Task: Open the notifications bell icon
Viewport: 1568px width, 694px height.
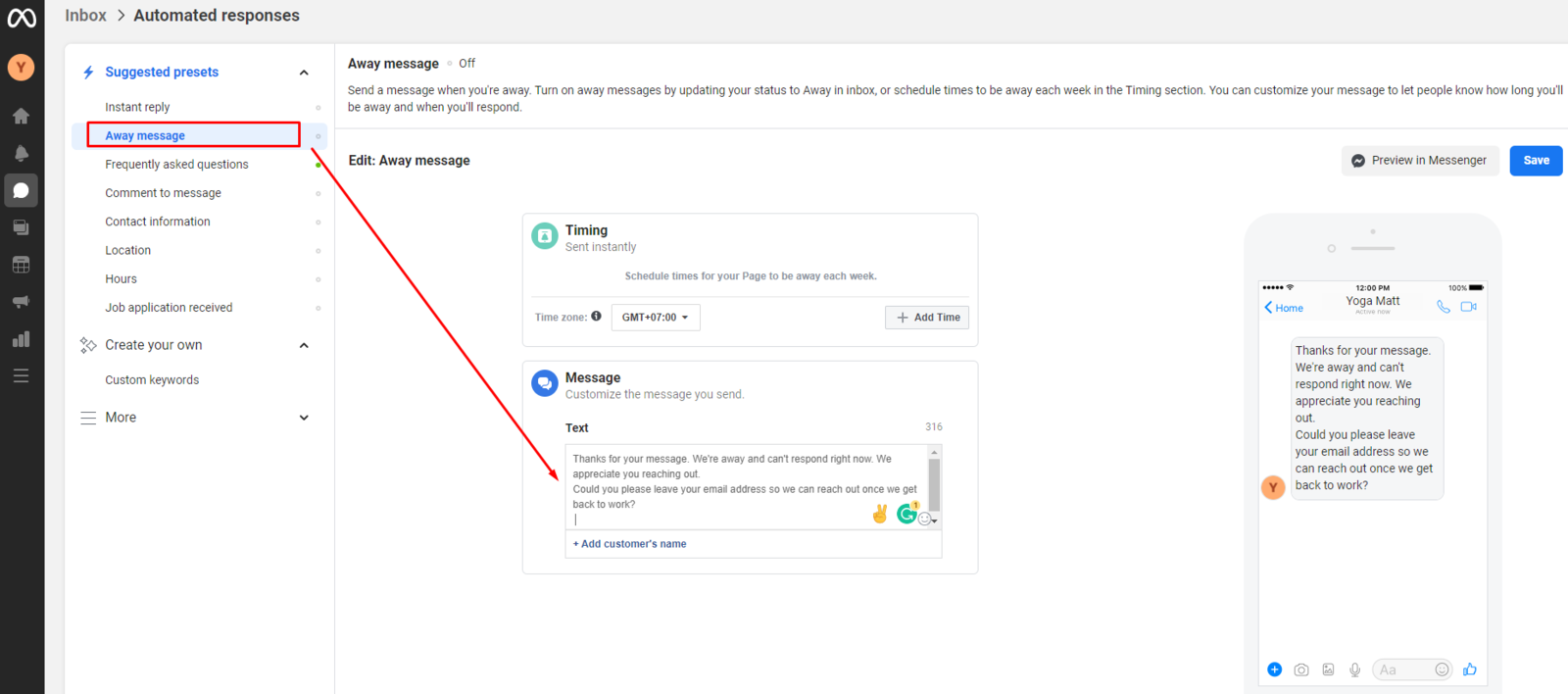Action: tap(21, 153)
